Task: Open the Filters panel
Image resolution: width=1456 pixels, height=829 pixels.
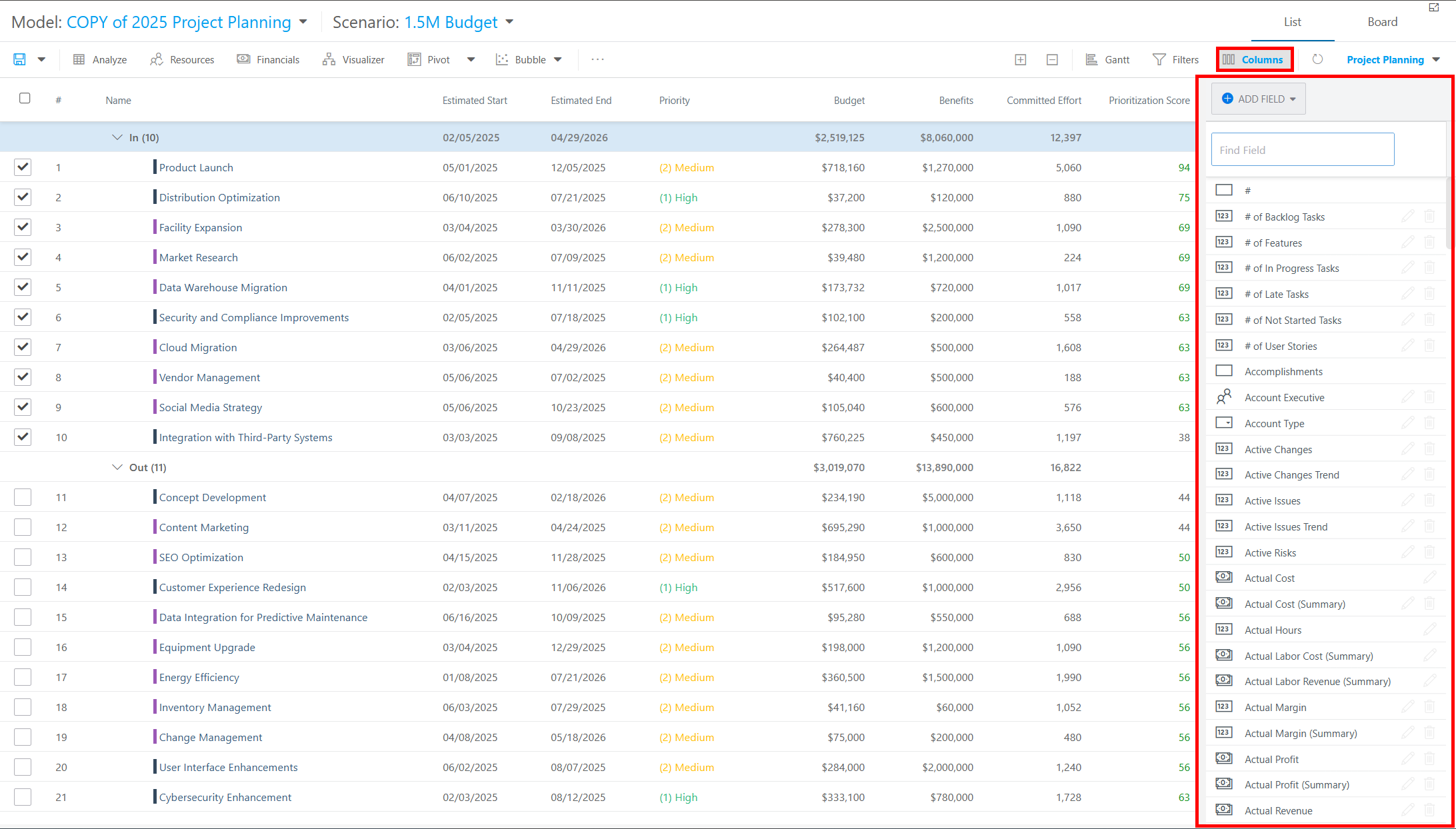Action: tap(1175, 59)
